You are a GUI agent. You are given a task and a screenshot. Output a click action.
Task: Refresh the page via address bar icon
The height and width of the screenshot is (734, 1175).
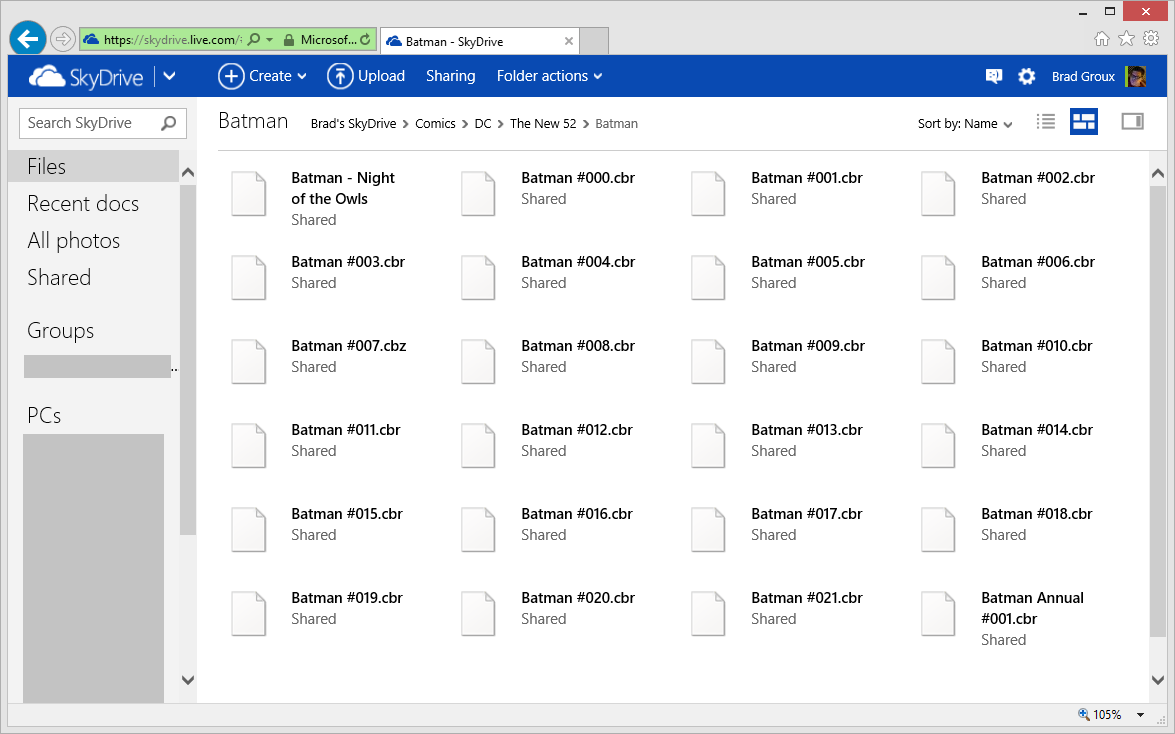click(x=365, y=40)
